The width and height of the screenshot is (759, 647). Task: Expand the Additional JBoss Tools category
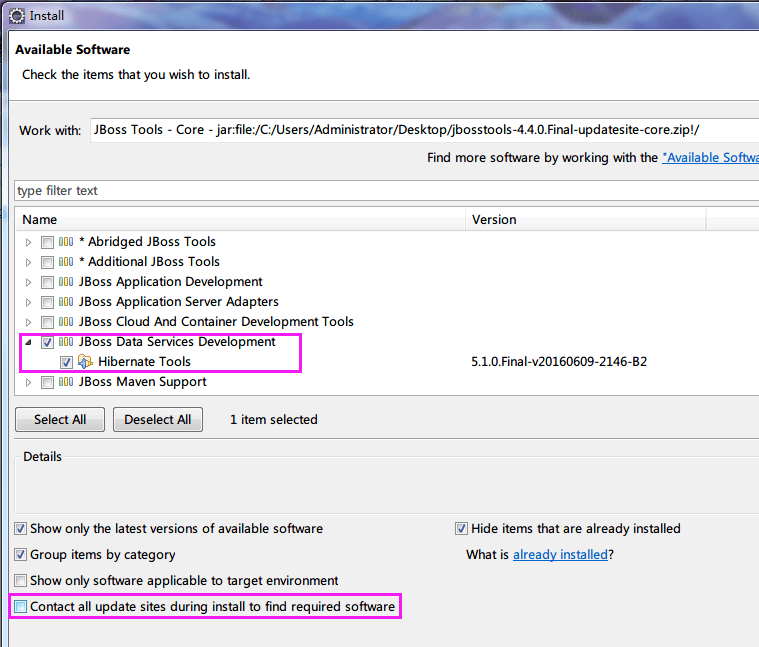(29, 262)
